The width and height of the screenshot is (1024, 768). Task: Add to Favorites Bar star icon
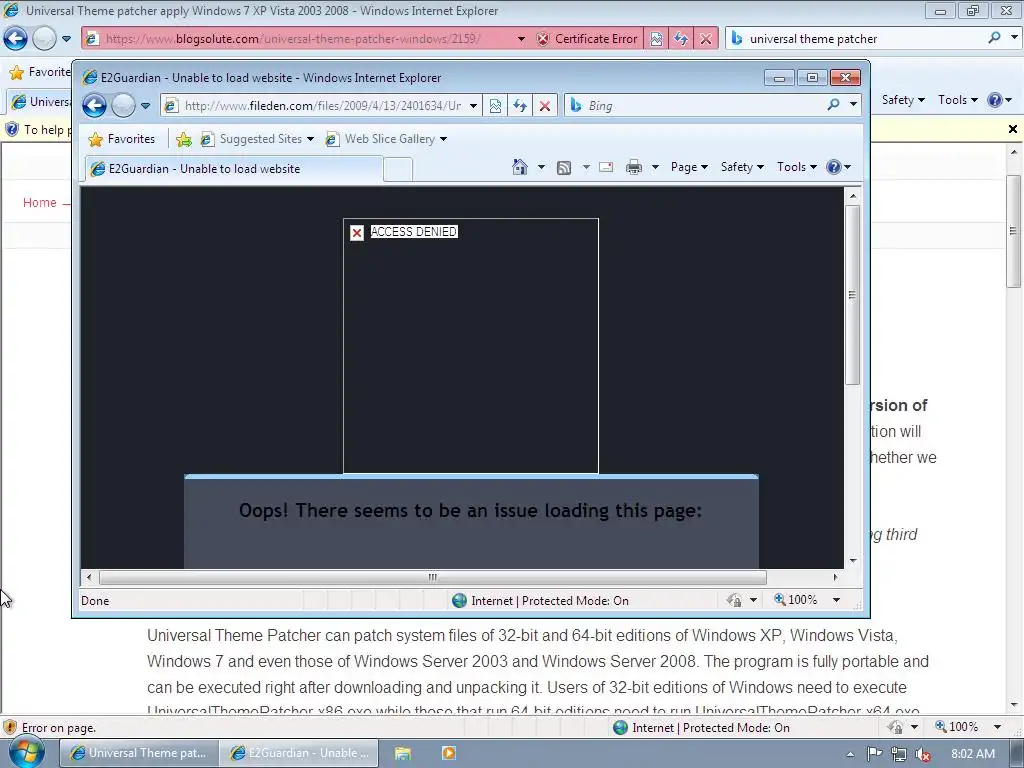[x=184, y=139]
